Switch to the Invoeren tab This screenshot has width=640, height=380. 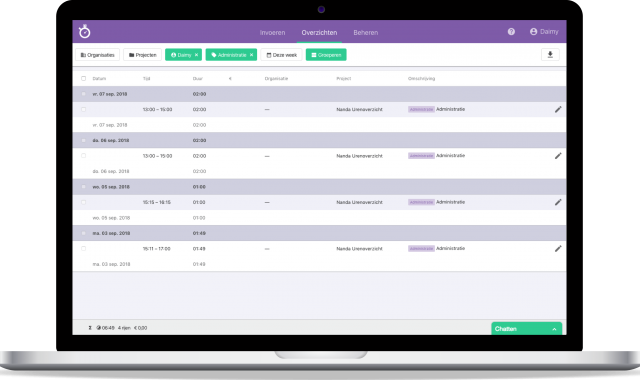click(x=272, y=32)
